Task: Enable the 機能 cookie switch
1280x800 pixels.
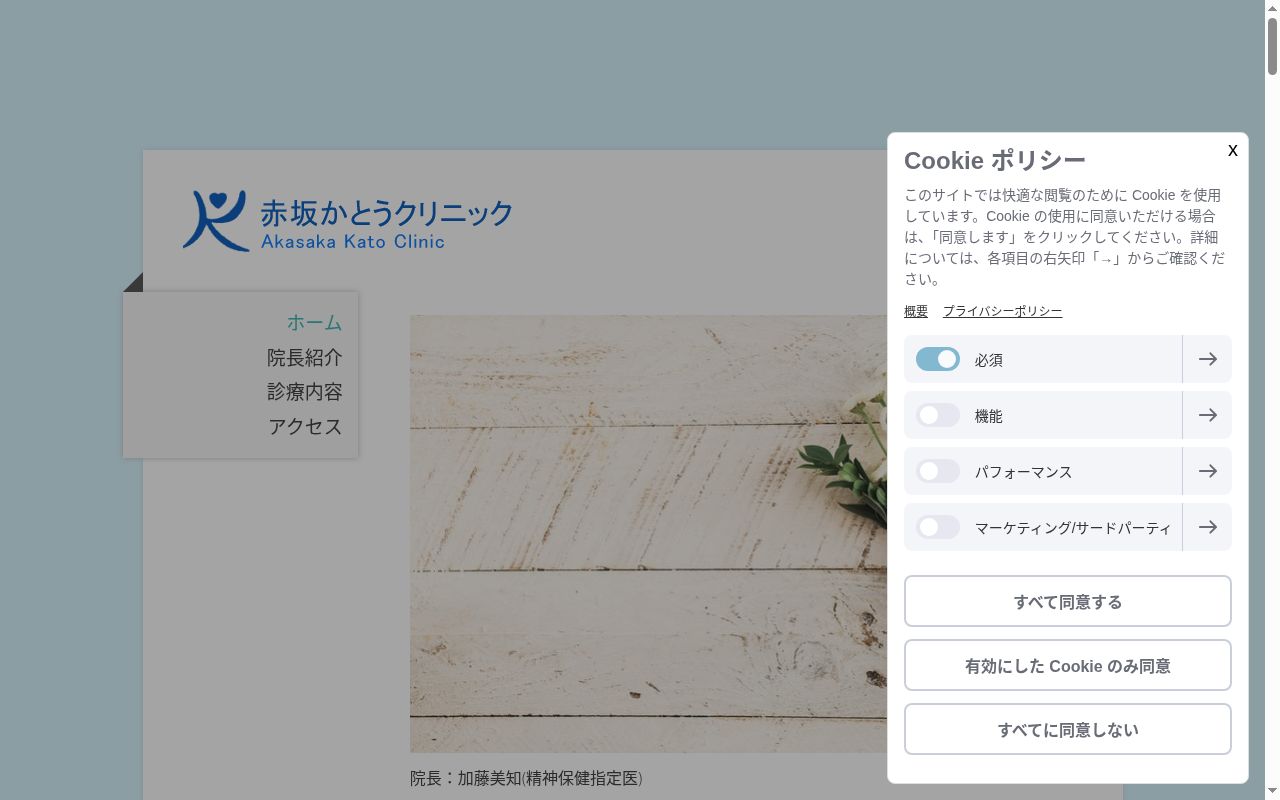Action: 938,415
